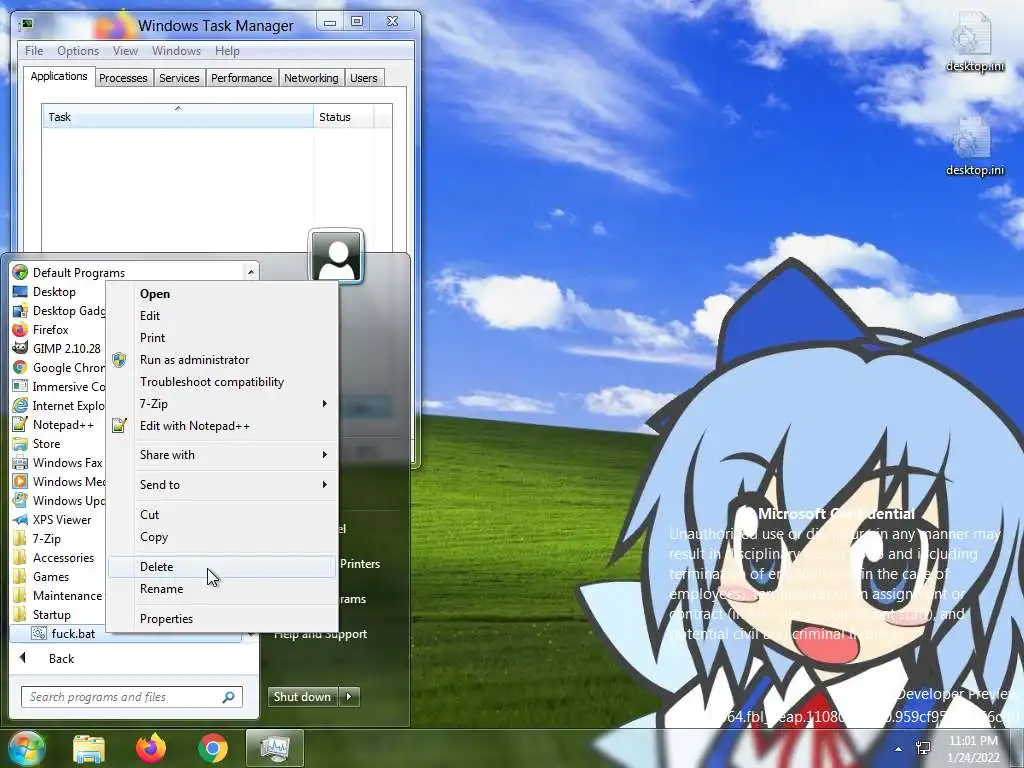1024x768 pixels.
Task: Open Windows Media entry in programs list
Action: coord(59,481)
